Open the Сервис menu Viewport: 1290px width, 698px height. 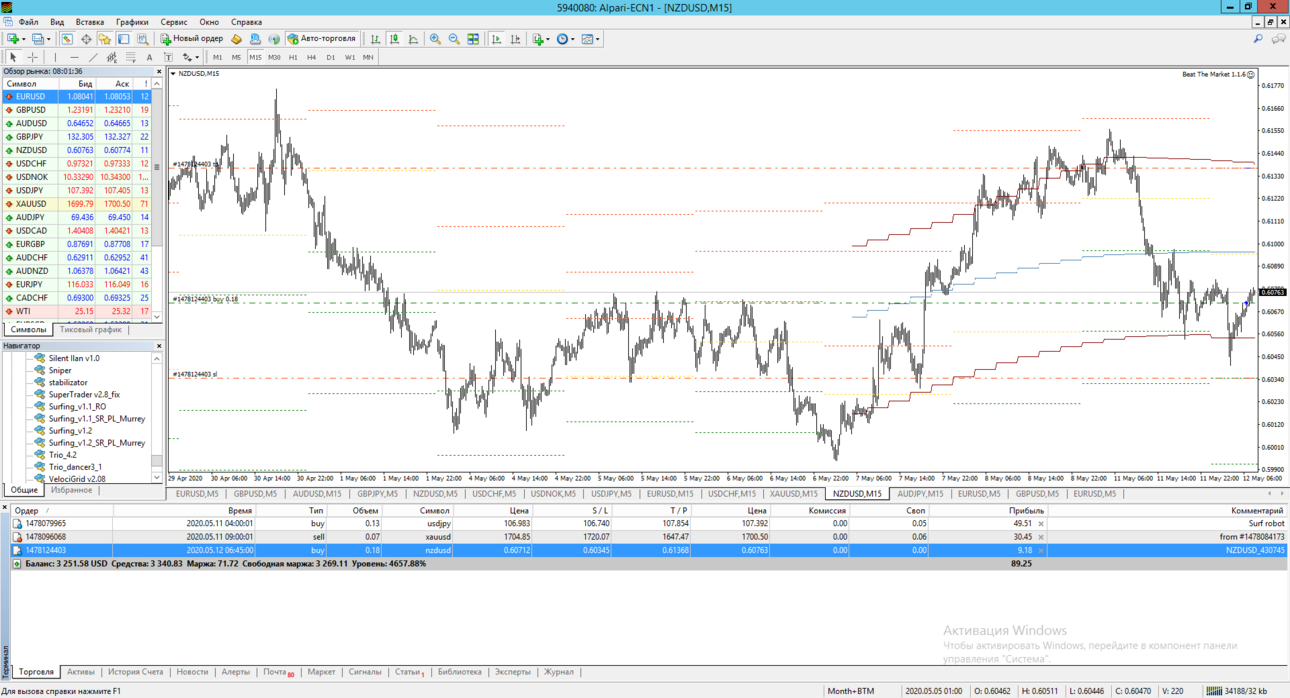(174, 21)
